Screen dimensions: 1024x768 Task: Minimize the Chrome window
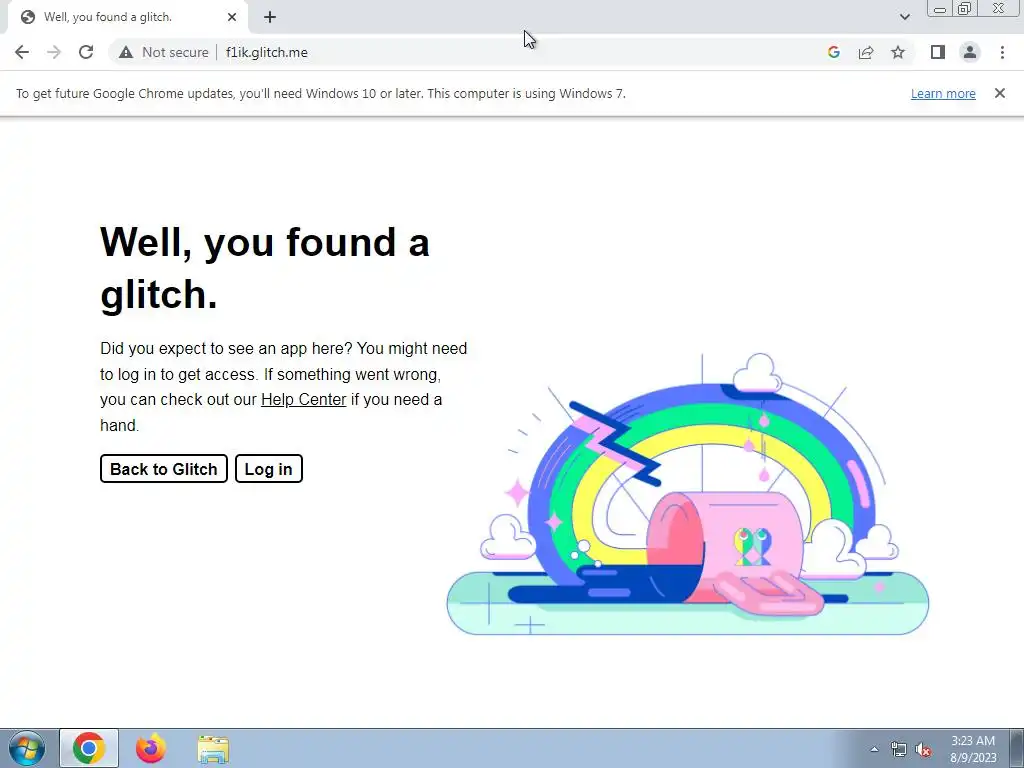pyautogui.click(x=940, y=8)
